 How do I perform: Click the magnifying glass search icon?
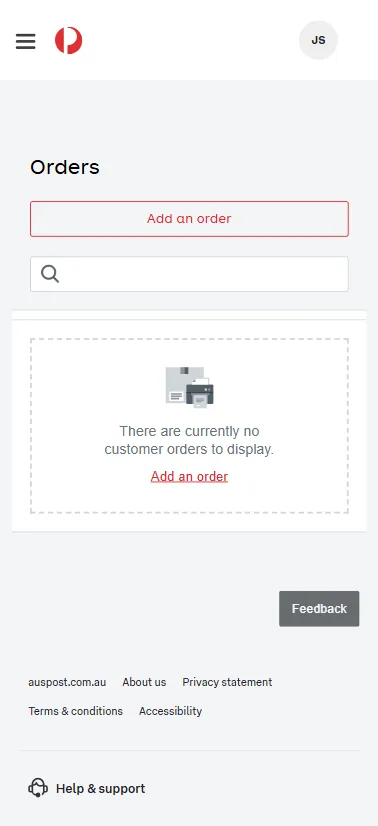pyautogui.click(x=50, y=274)
